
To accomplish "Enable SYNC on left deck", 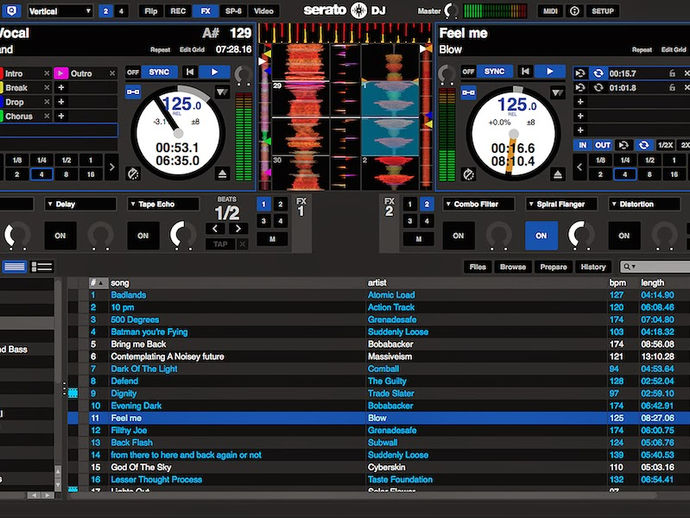I will (x=159, y=72).
